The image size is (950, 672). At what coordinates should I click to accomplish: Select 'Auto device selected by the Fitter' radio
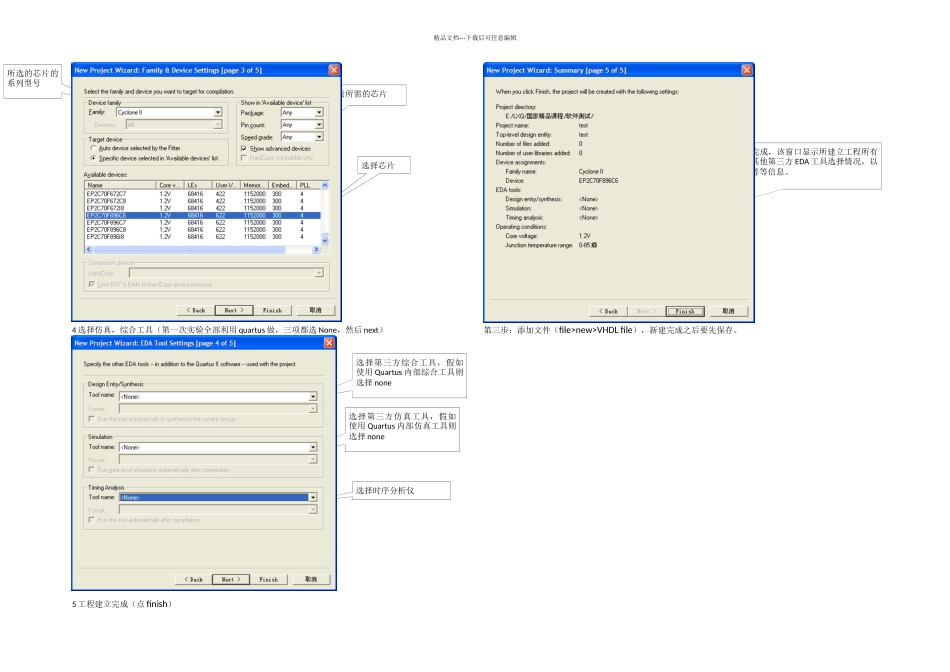point(93,148)
